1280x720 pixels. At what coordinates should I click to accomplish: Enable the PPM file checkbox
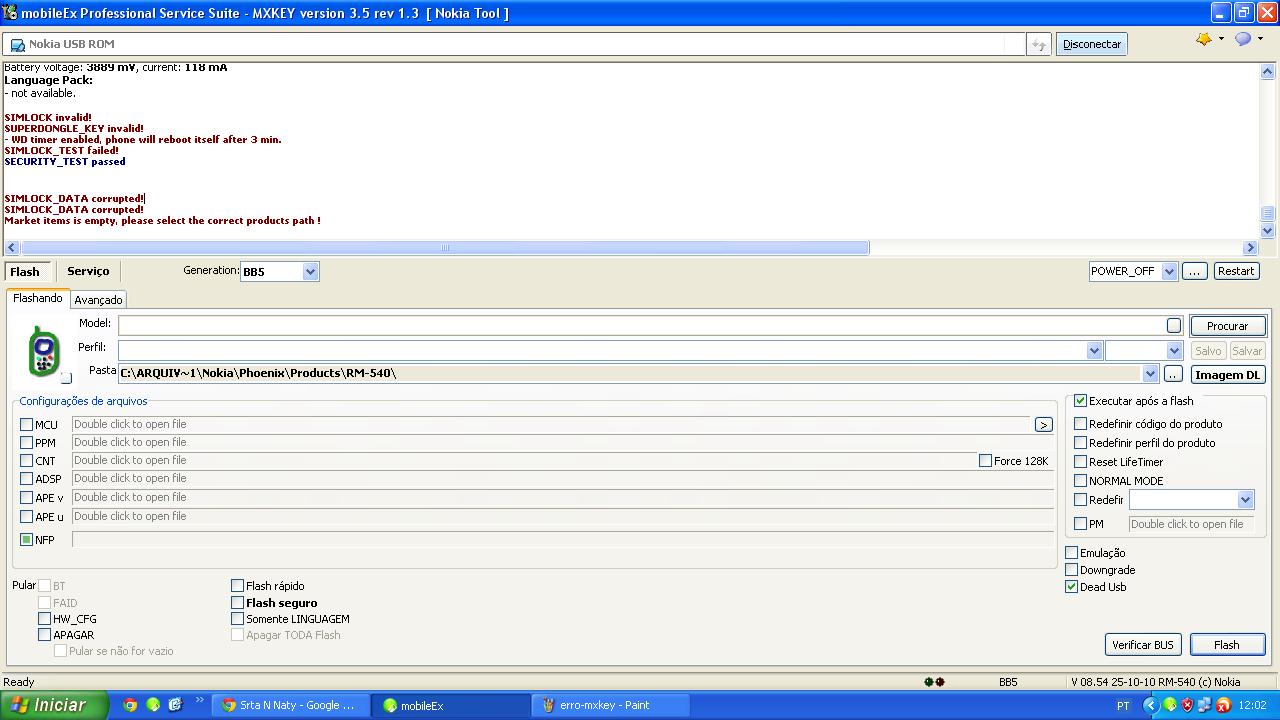(26, 443)
